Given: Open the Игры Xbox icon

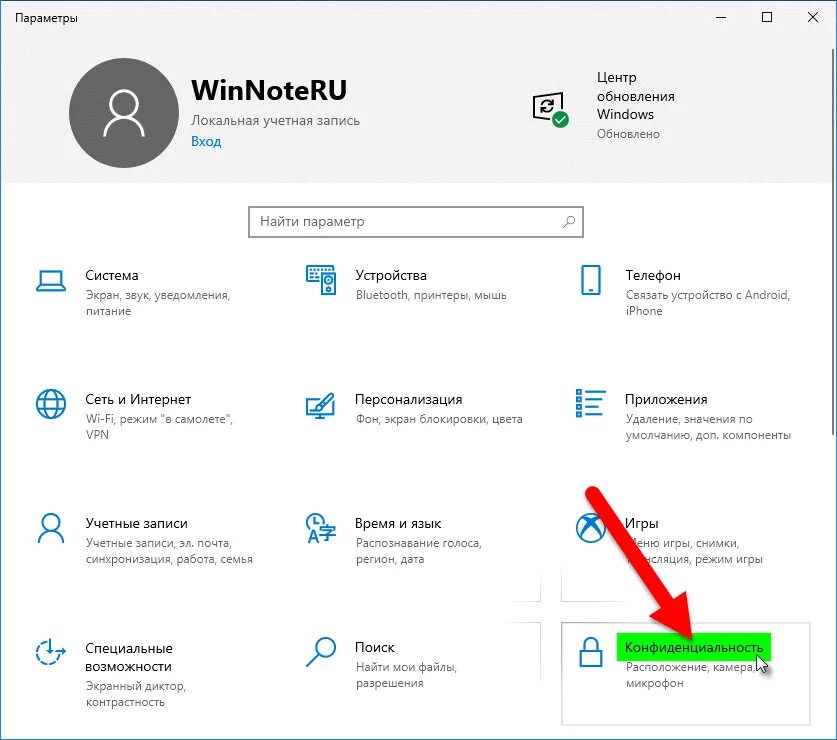Looking at the screenshot, I should pos(590,528).
